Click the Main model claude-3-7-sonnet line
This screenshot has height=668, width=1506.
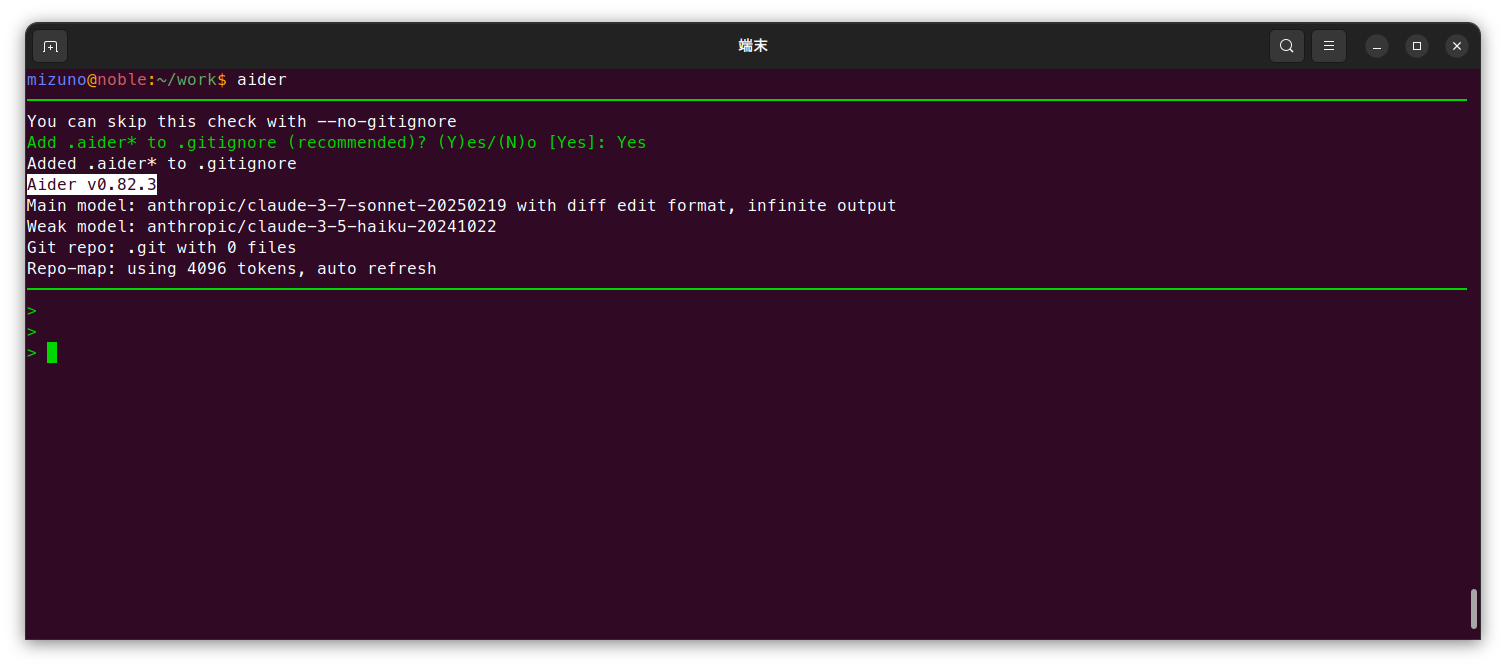(x=461, y=206)
